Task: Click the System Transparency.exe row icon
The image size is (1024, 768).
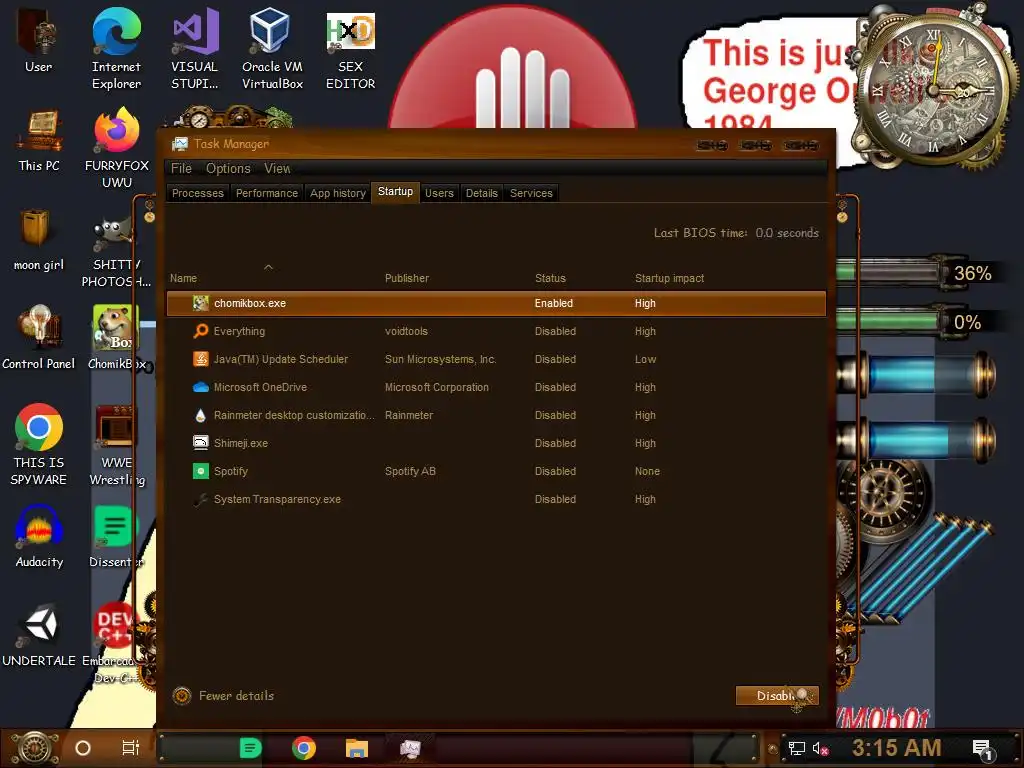Action: 200,499
